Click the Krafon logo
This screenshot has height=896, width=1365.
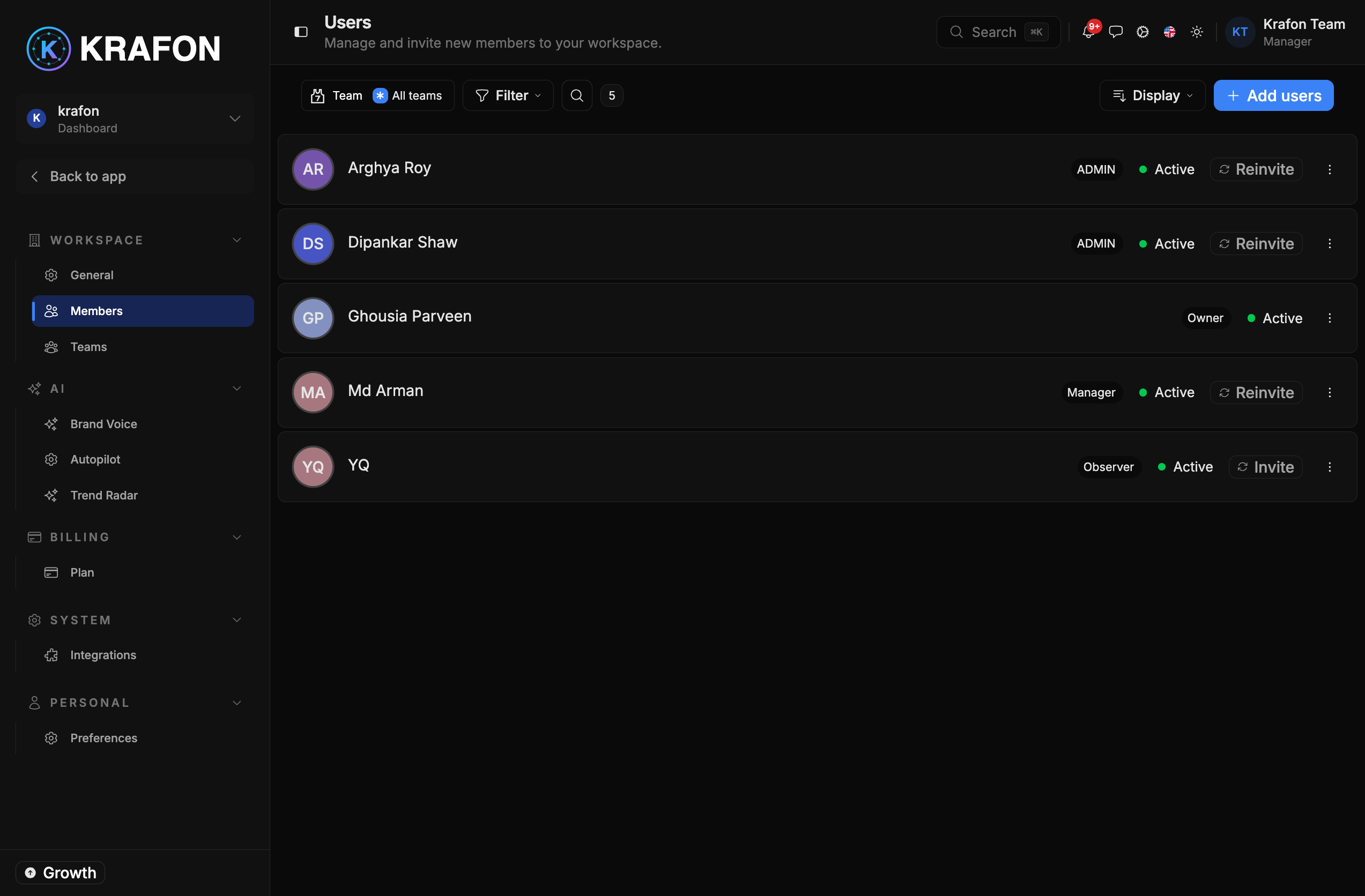coord(124,48)
